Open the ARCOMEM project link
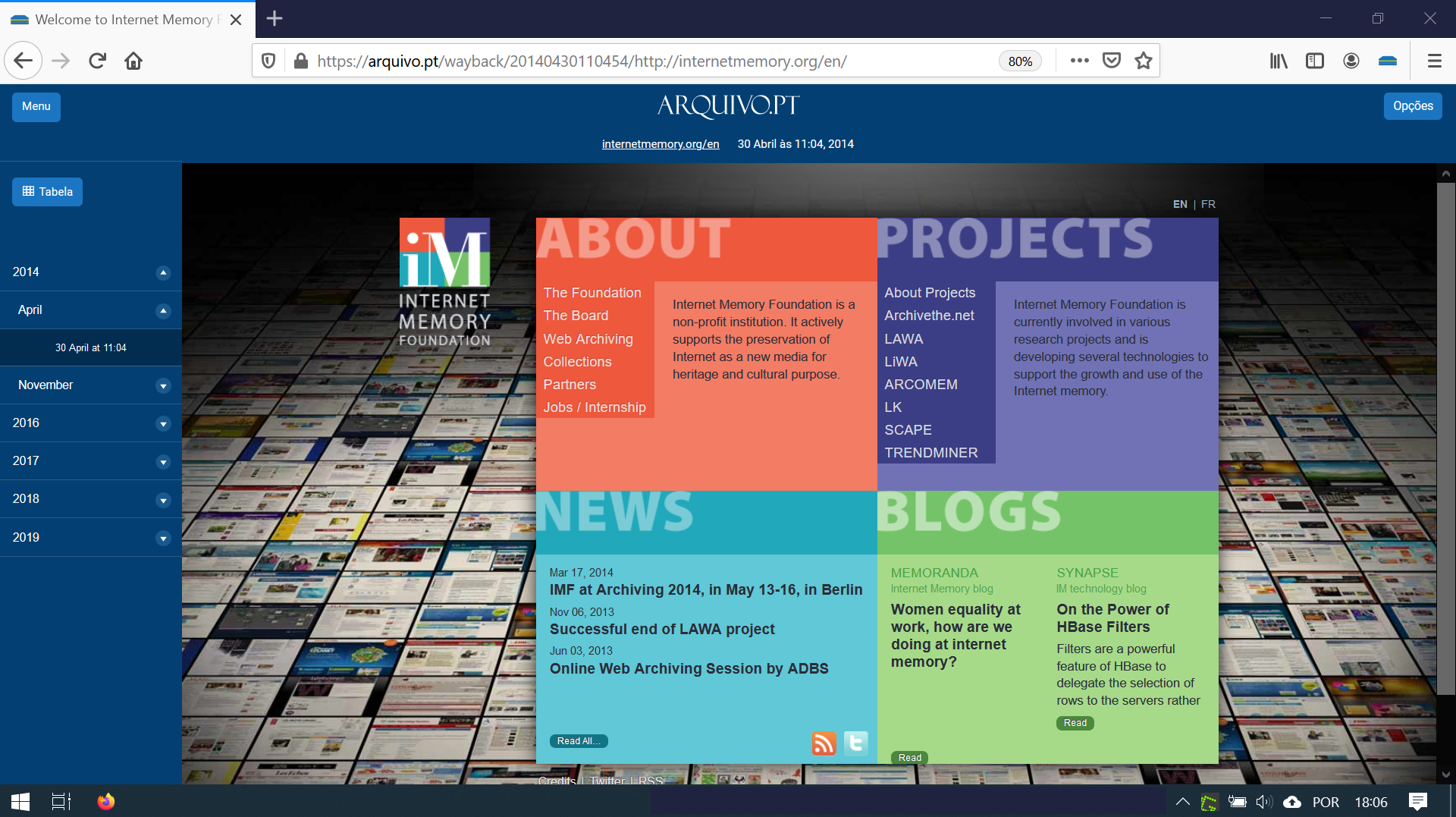Screen dimensions: 1456x817 click(921, 385)
